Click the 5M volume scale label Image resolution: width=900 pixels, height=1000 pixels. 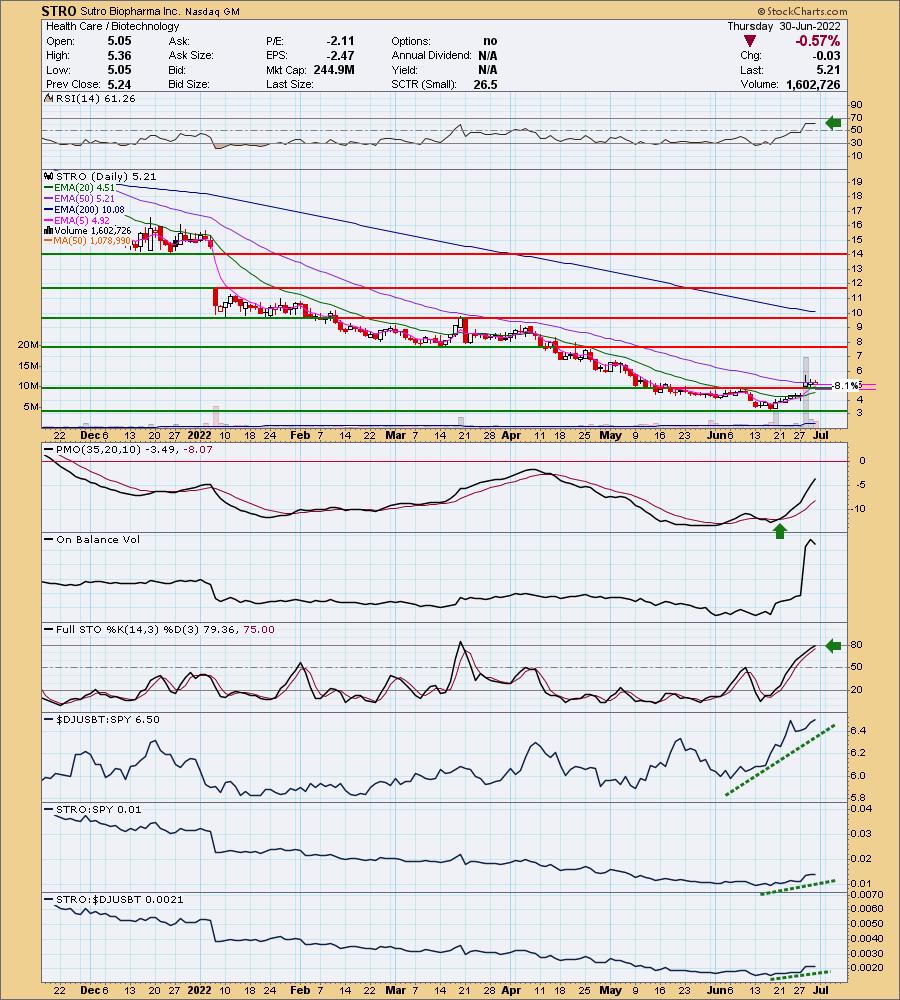[x=31, y=406]
